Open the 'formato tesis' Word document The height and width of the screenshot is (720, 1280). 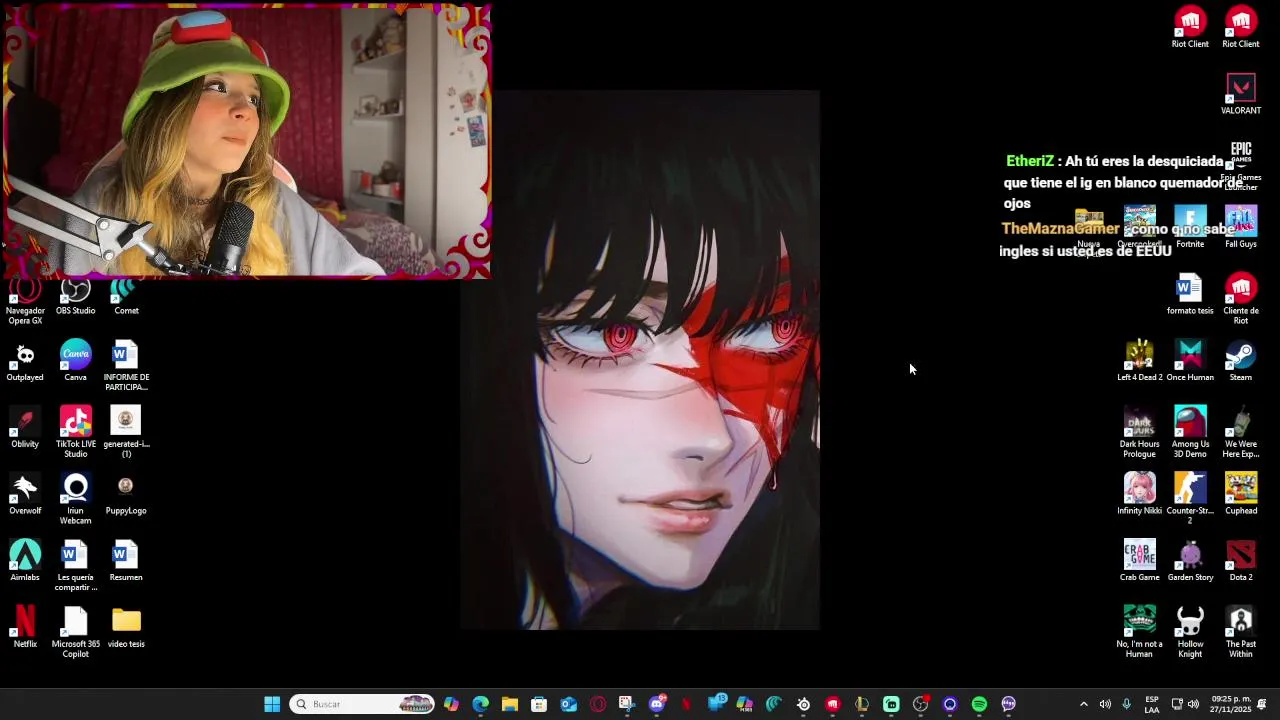pyautogui.click(x=1189, y=294)
